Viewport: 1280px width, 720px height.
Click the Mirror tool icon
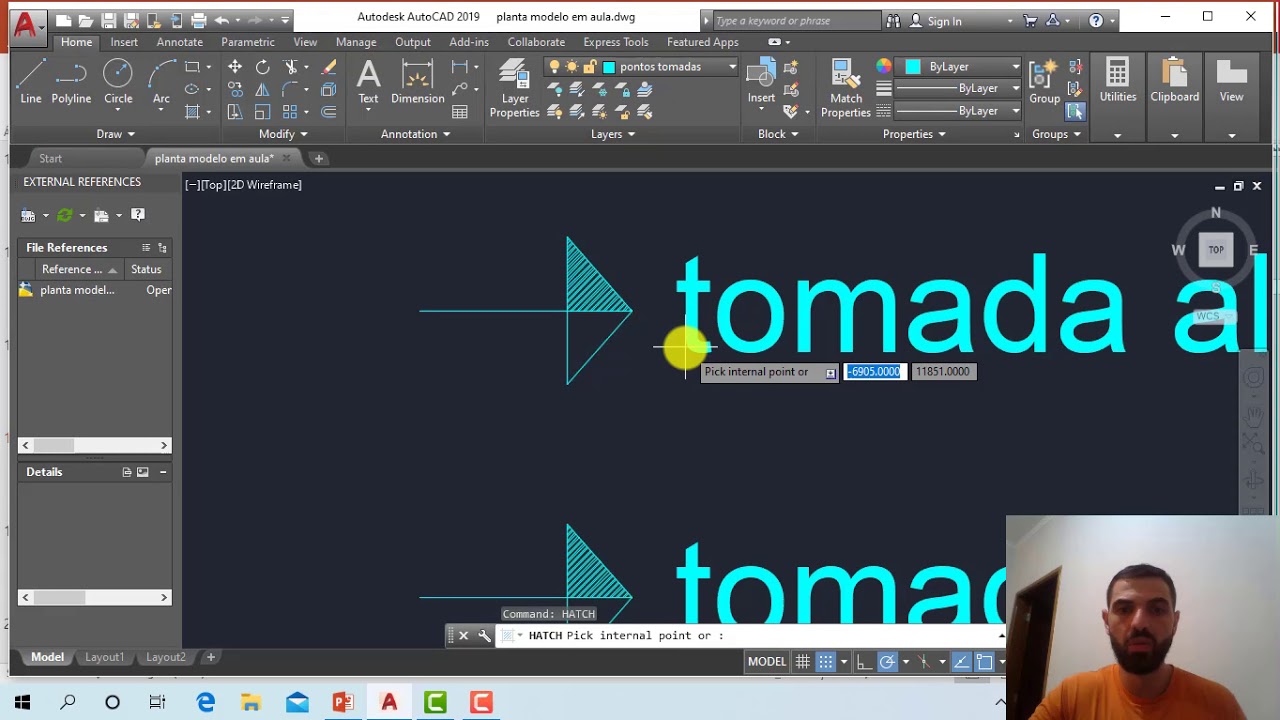(x=262, y=90)
